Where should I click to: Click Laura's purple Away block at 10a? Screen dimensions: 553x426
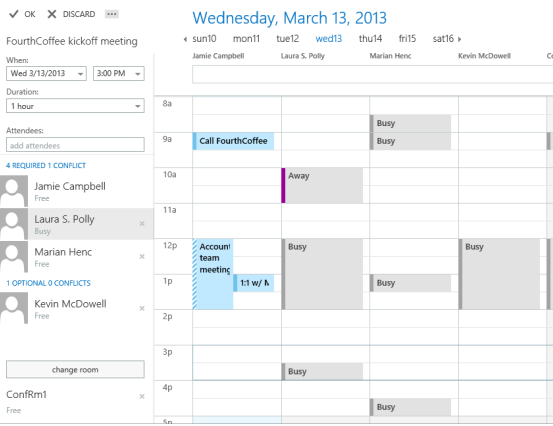322,185
